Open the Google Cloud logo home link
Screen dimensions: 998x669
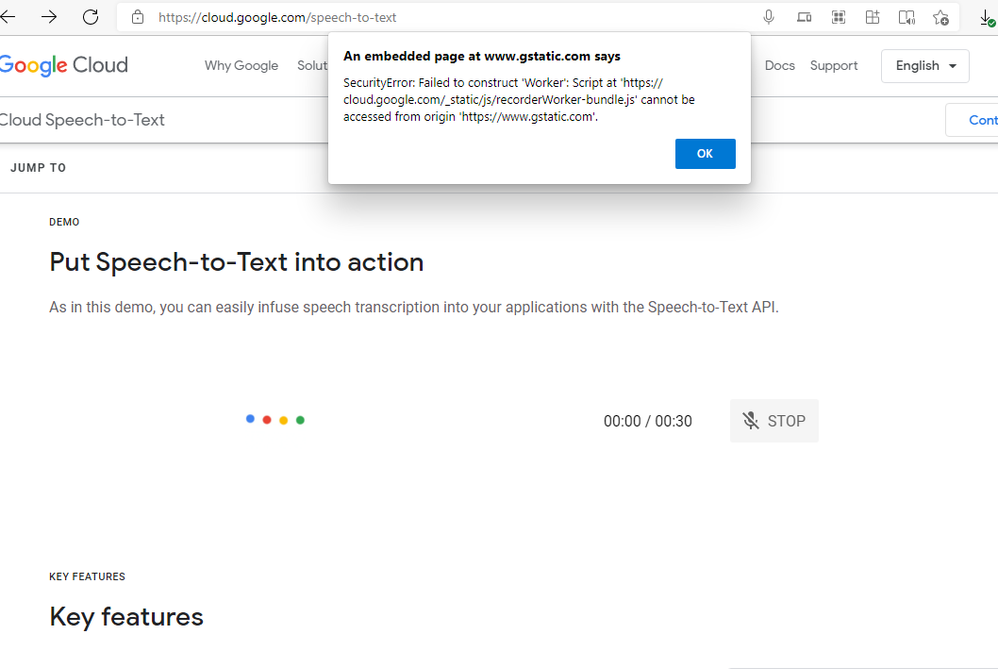tap(64, 65)
